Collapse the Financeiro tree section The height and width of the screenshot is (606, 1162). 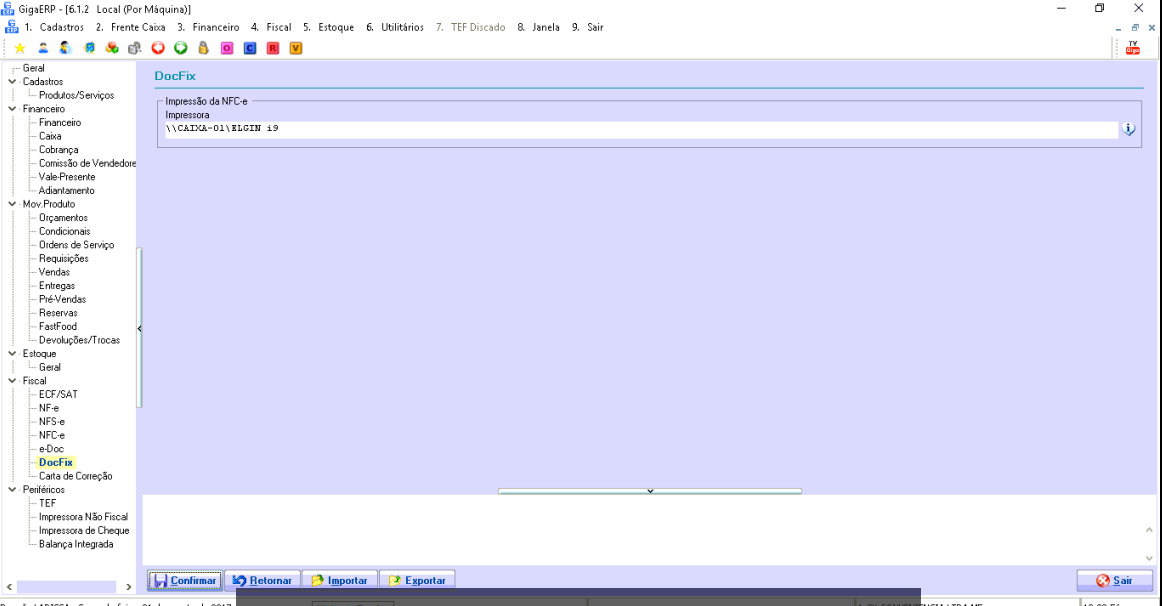(12, 109)
